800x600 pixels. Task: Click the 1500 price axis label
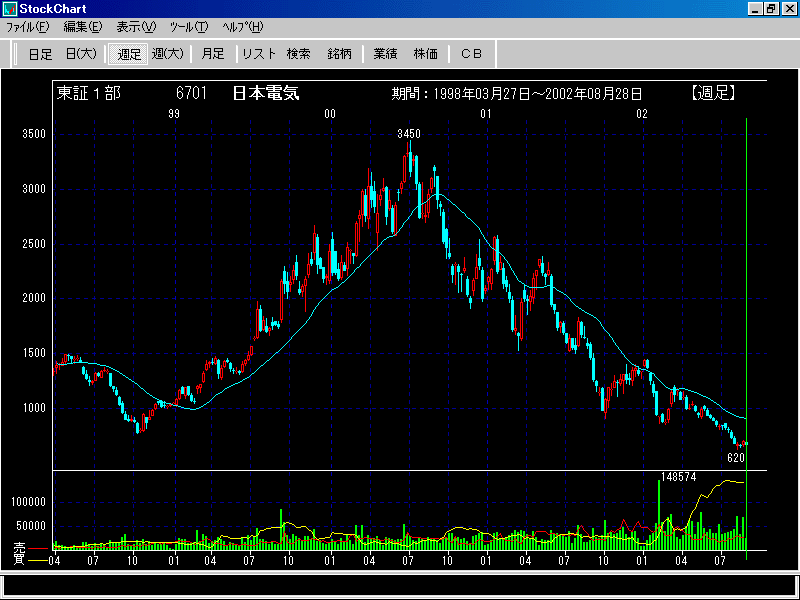tap(34, 353)
